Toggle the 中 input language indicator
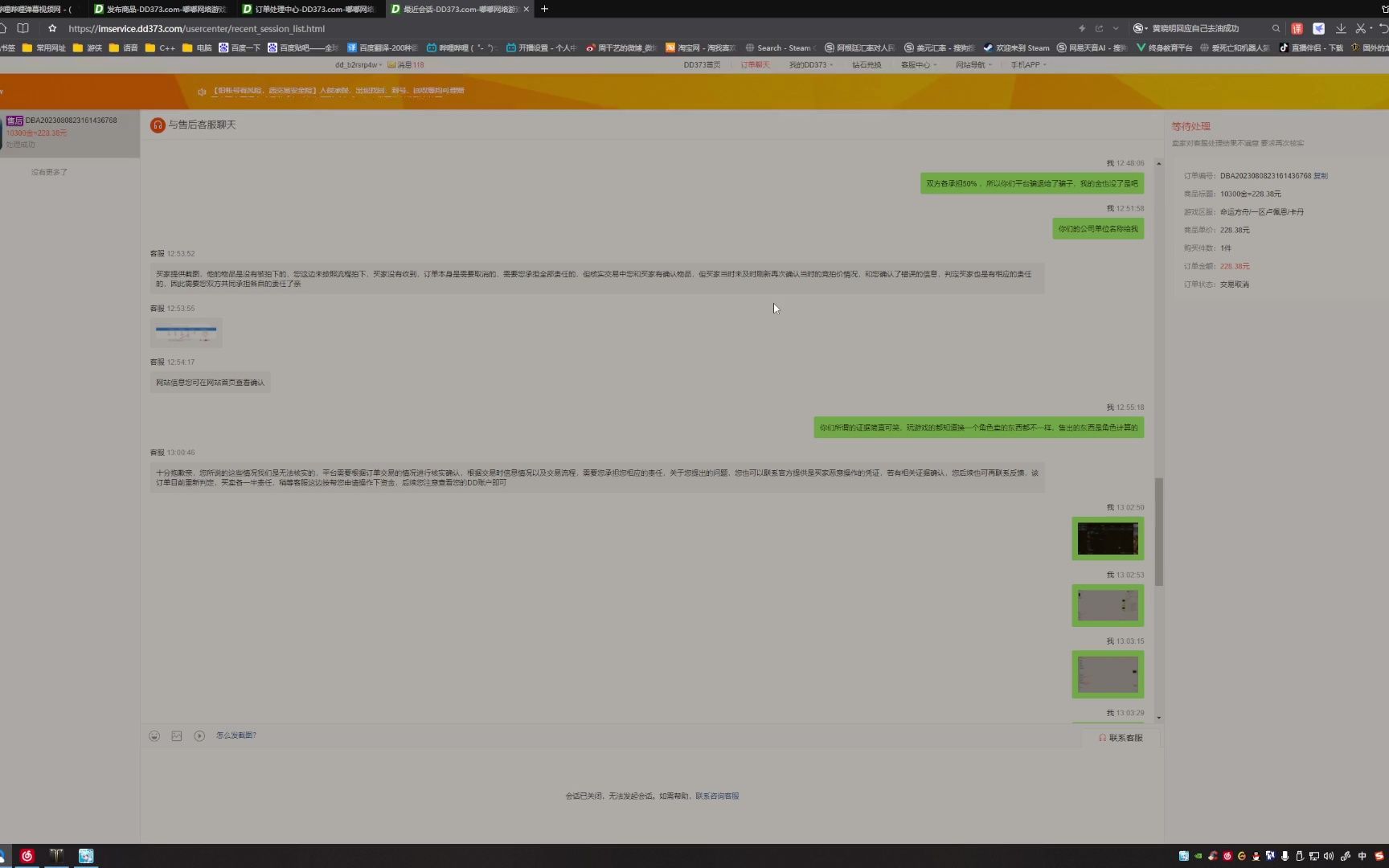 click(1362, 857)
